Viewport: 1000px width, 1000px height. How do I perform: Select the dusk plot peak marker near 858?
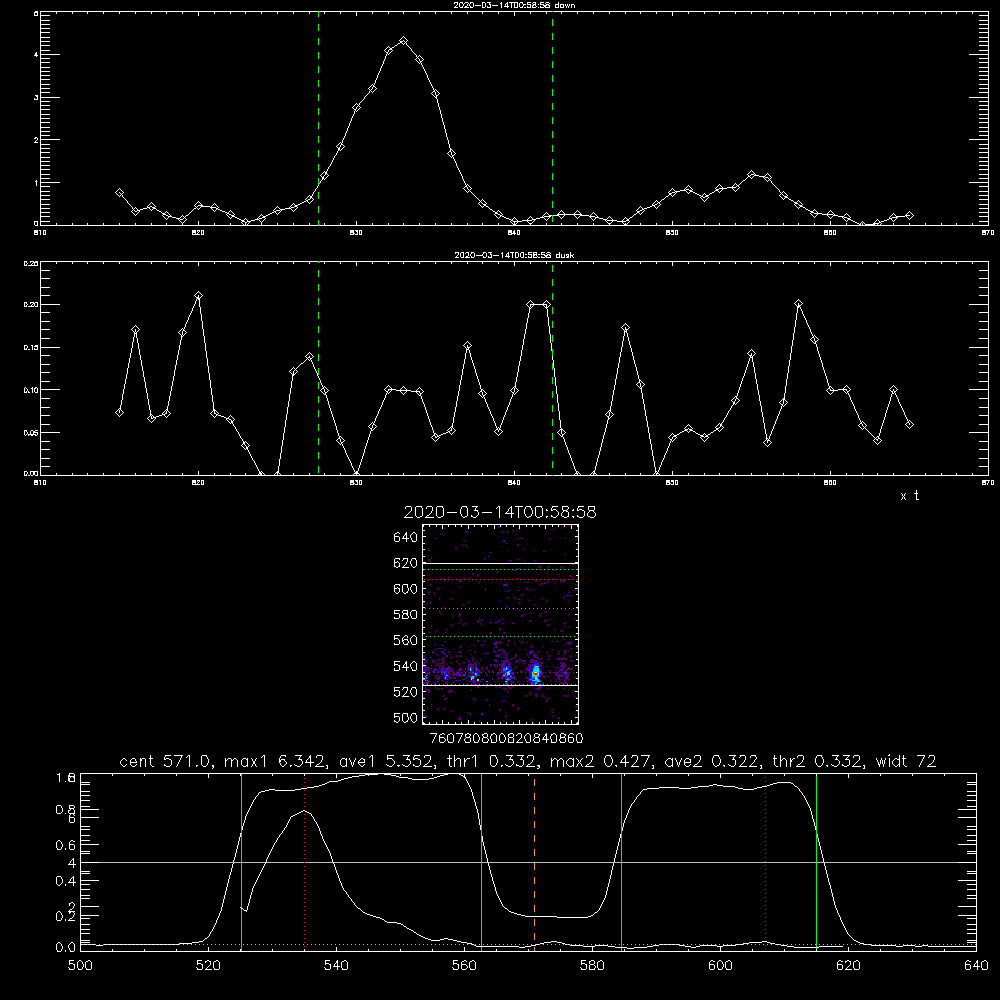[798, 304]
